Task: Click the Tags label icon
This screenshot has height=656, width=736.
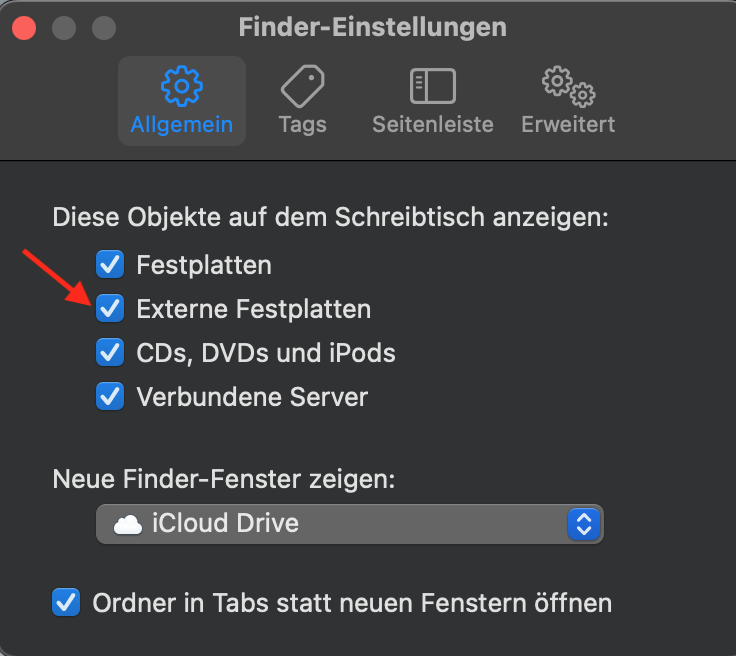Action: point(302,87)
